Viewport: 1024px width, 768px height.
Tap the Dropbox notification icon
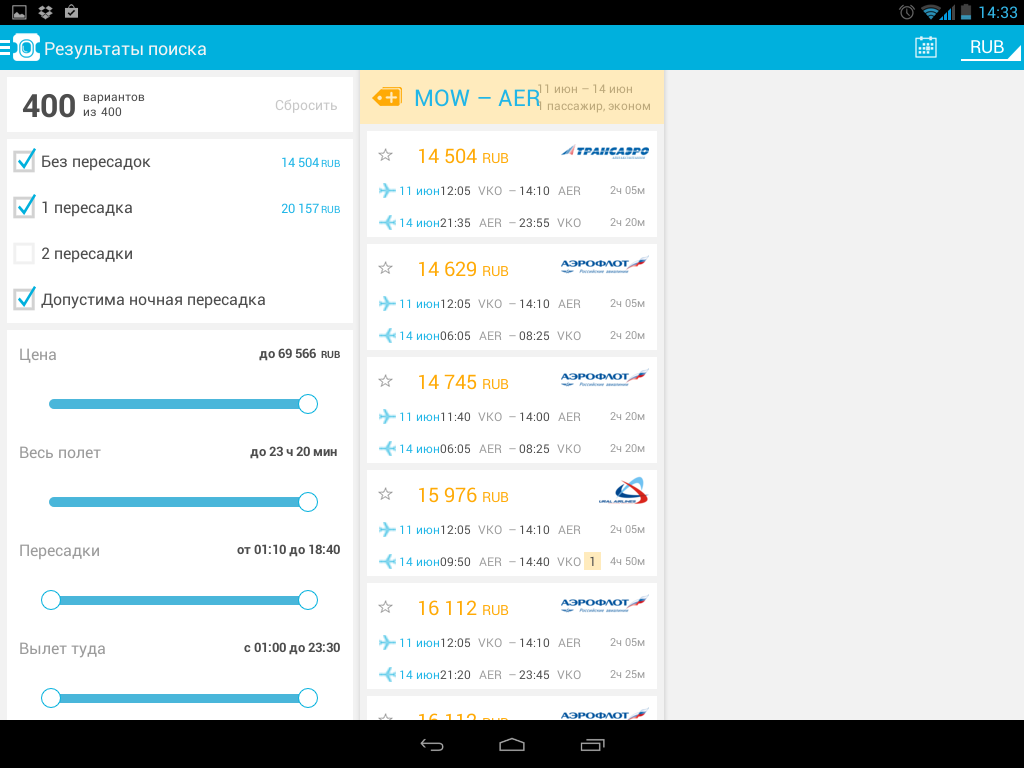coord(45,12)
